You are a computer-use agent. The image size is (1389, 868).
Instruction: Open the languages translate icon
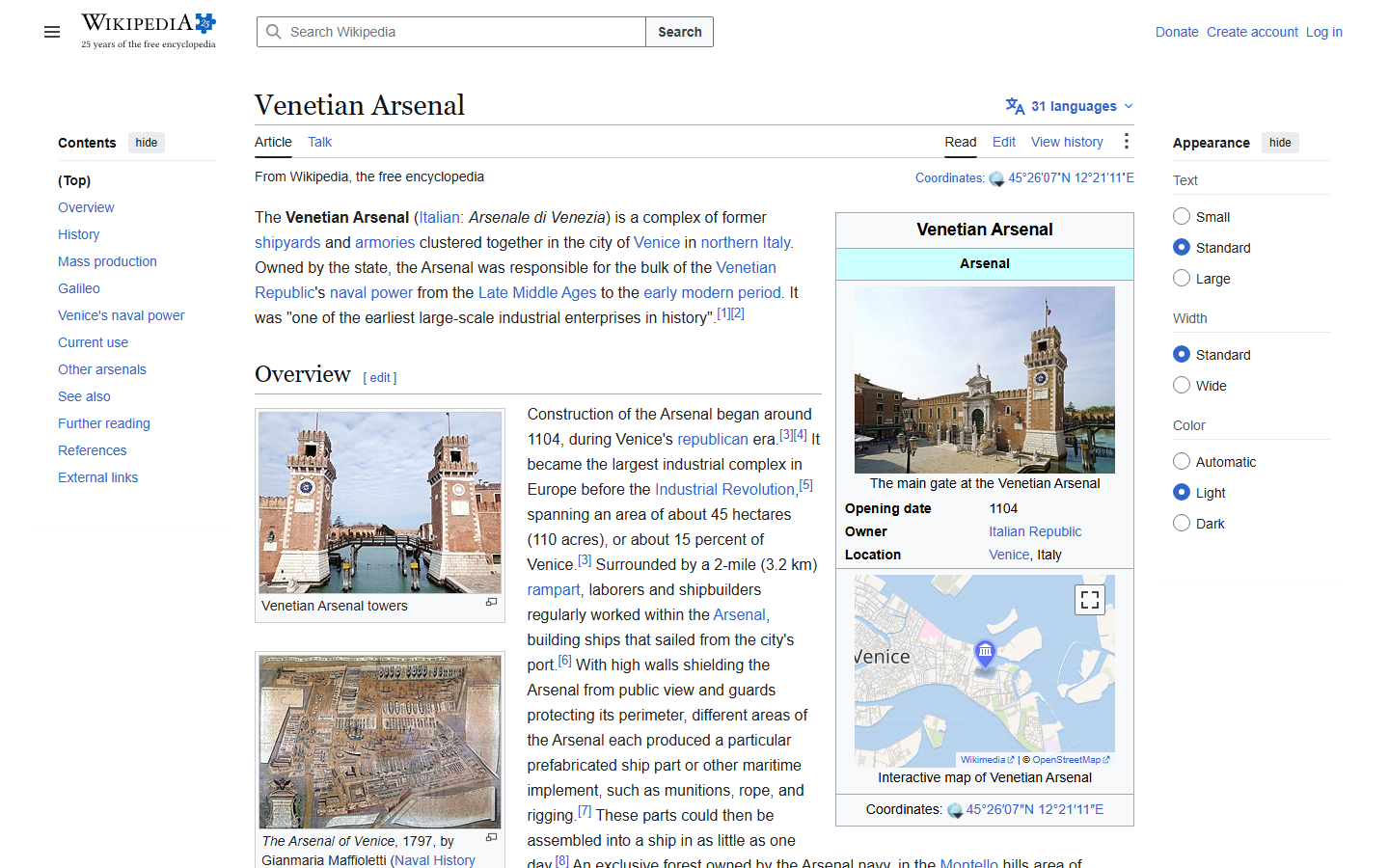[1015, 106]
